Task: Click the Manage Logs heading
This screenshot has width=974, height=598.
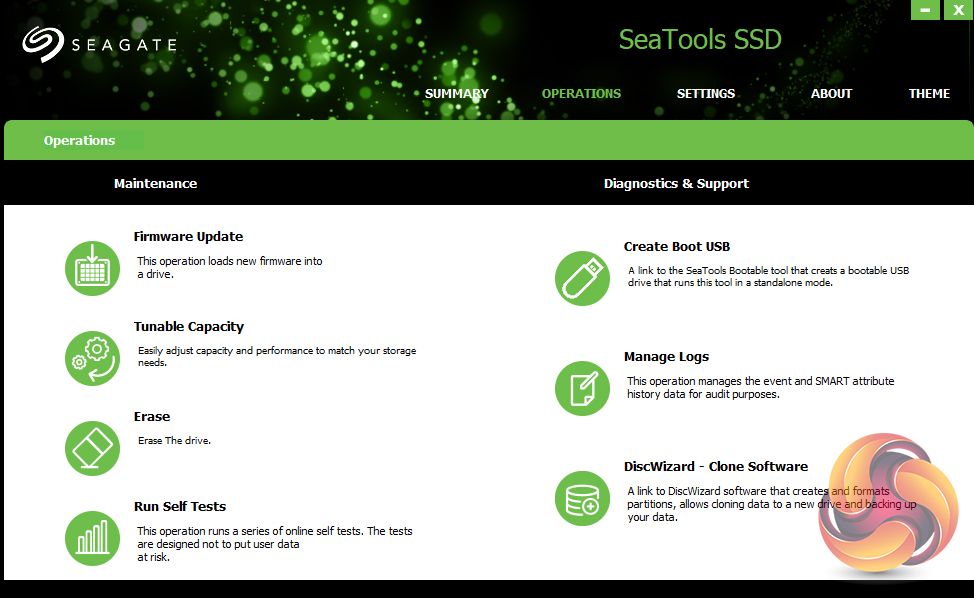Action: 667,356
